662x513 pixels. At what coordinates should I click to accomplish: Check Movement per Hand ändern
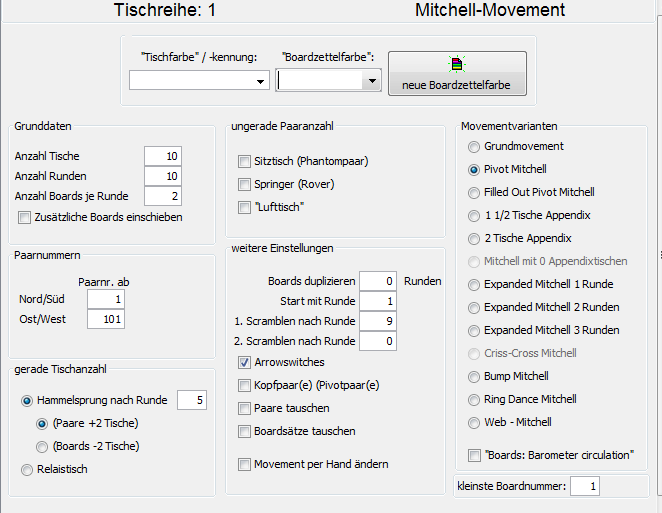point(244,464)
